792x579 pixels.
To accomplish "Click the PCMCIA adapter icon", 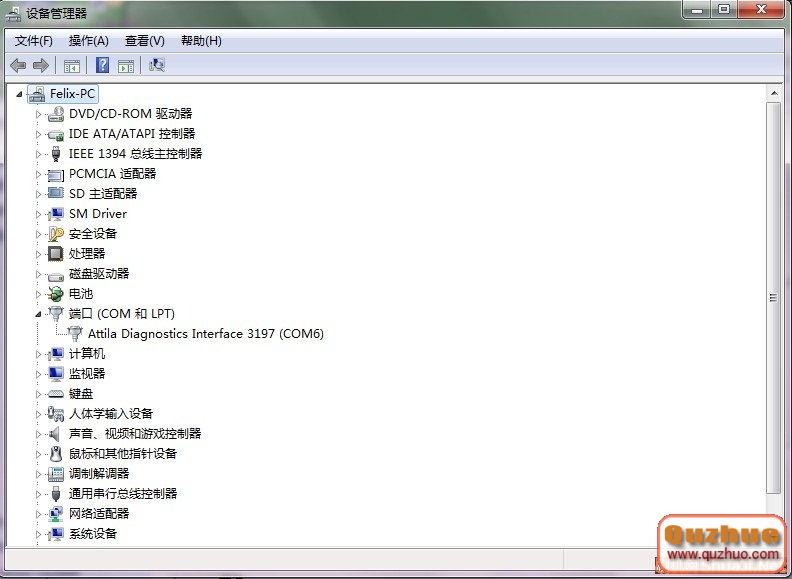I will [56, 174].
